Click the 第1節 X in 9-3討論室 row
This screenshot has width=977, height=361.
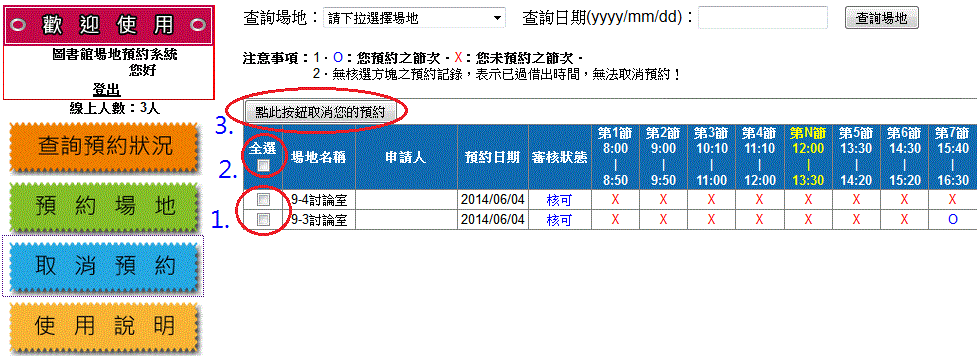[x=615, y=219]
